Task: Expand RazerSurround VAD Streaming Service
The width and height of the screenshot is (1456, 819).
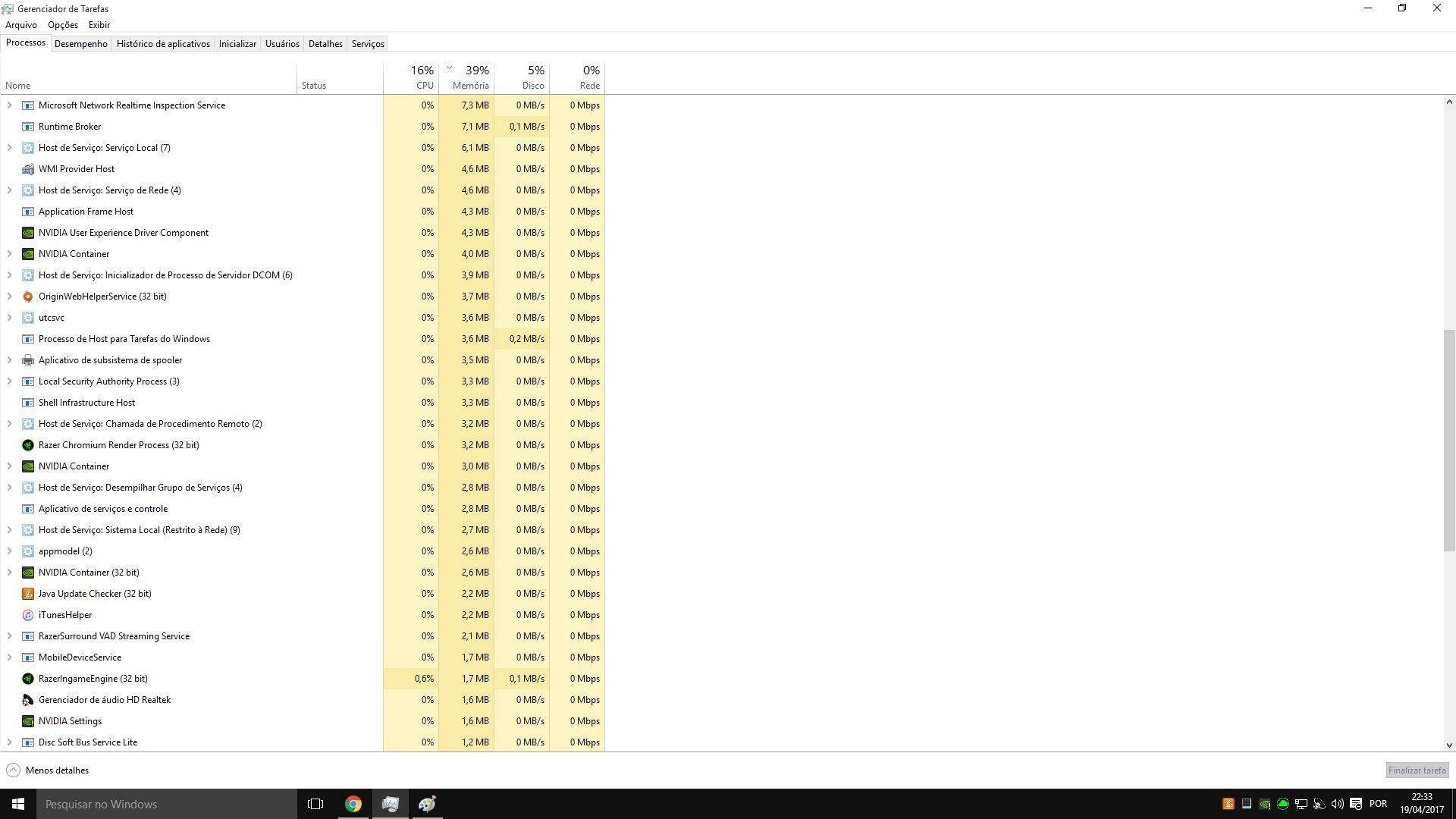Action: (x=9, y=636)
